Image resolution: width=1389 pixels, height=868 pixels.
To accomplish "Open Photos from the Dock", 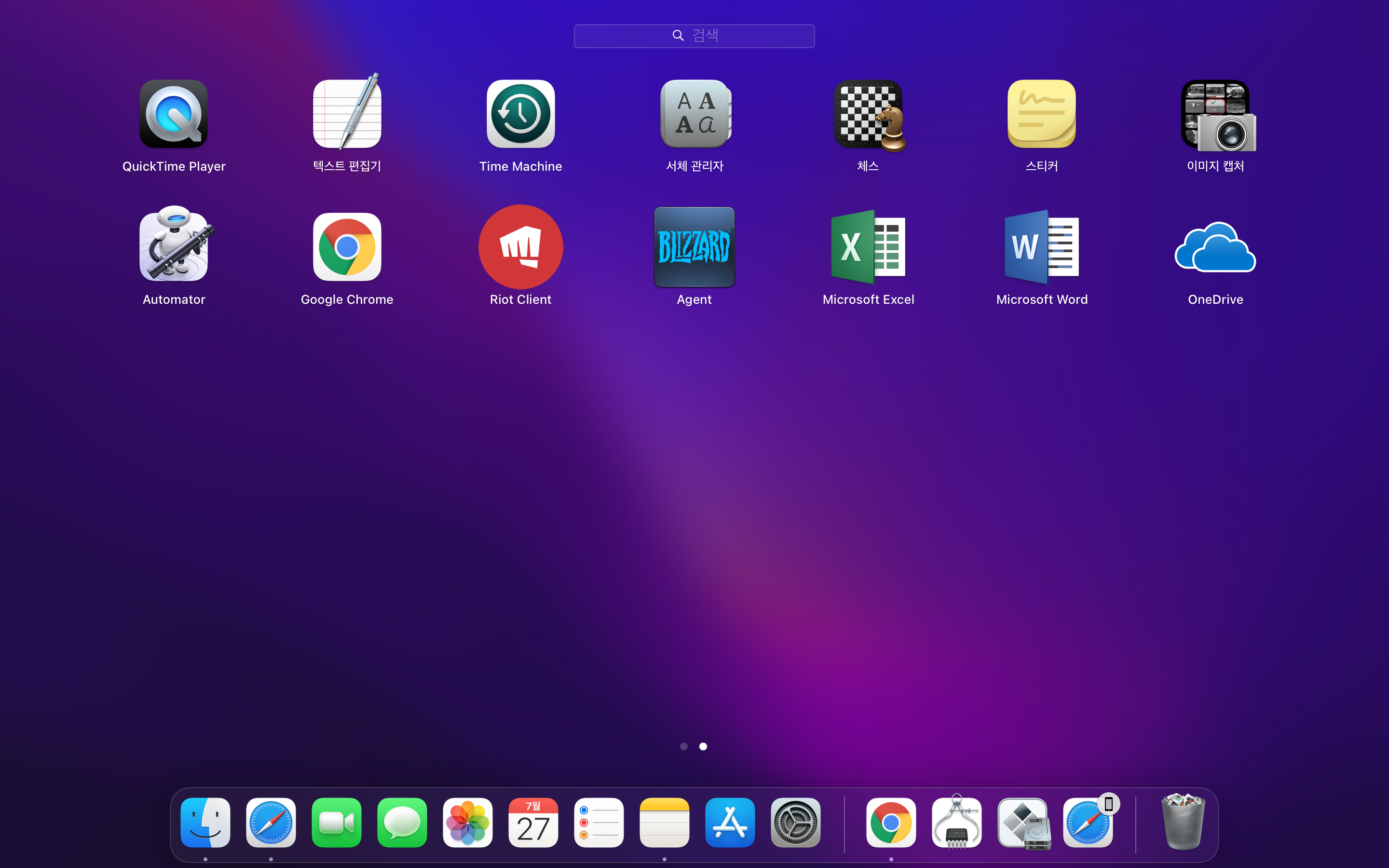I will point(468,822).
